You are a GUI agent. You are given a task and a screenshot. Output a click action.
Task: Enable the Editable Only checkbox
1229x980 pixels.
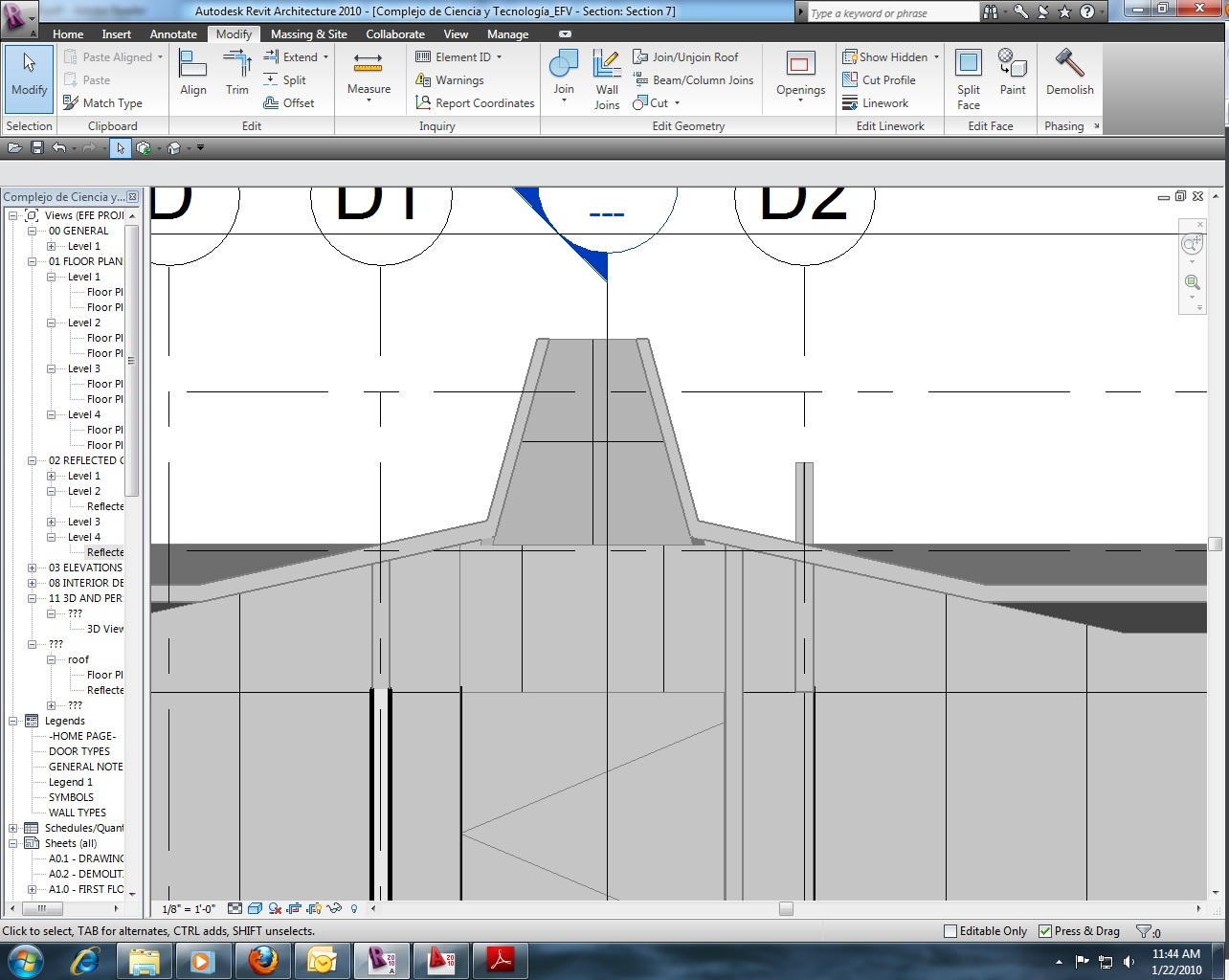950,931
